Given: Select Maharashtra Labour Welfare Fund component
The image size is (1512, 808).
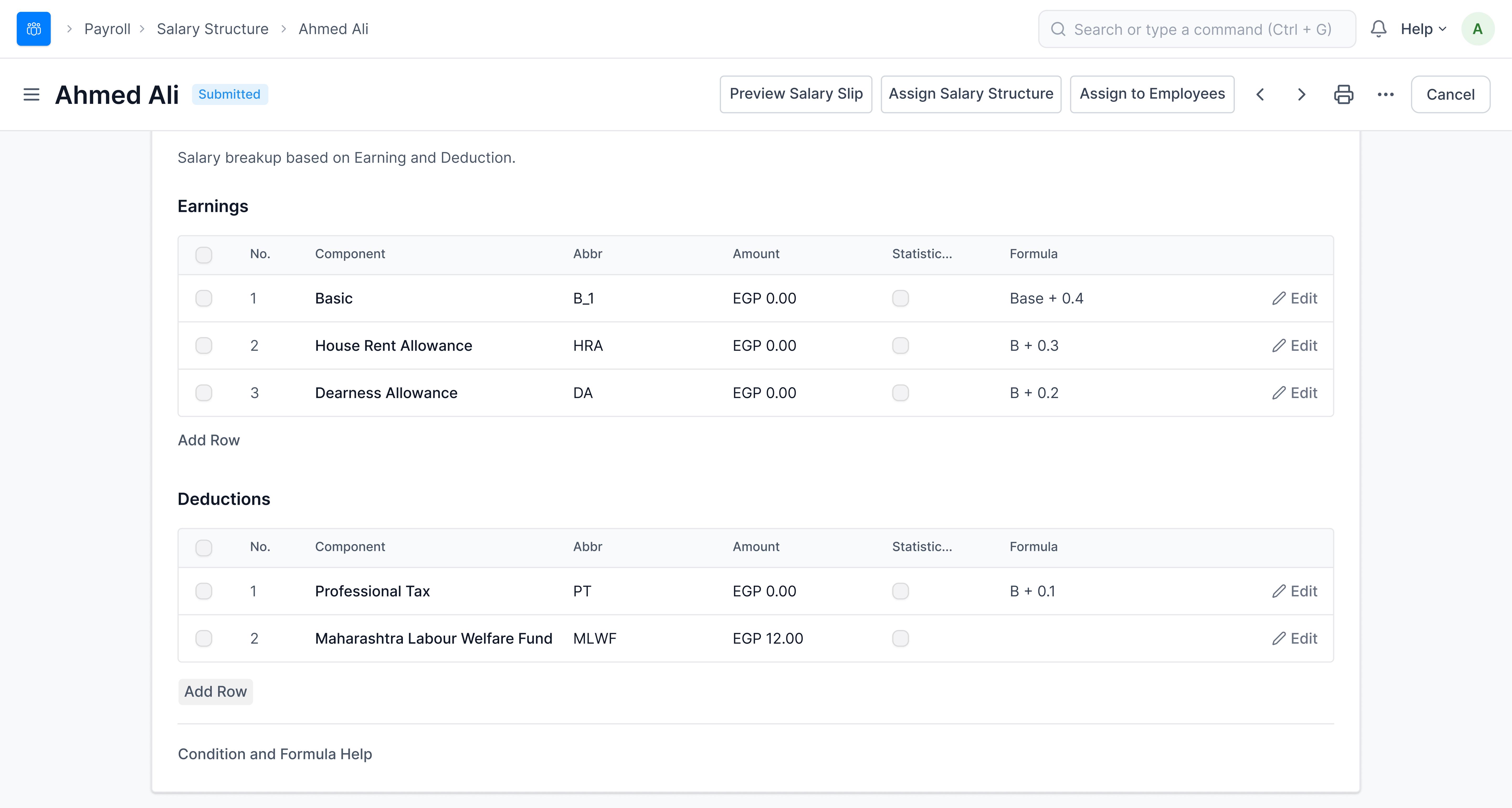Looking at the screenshot, I should pos(434,639).
